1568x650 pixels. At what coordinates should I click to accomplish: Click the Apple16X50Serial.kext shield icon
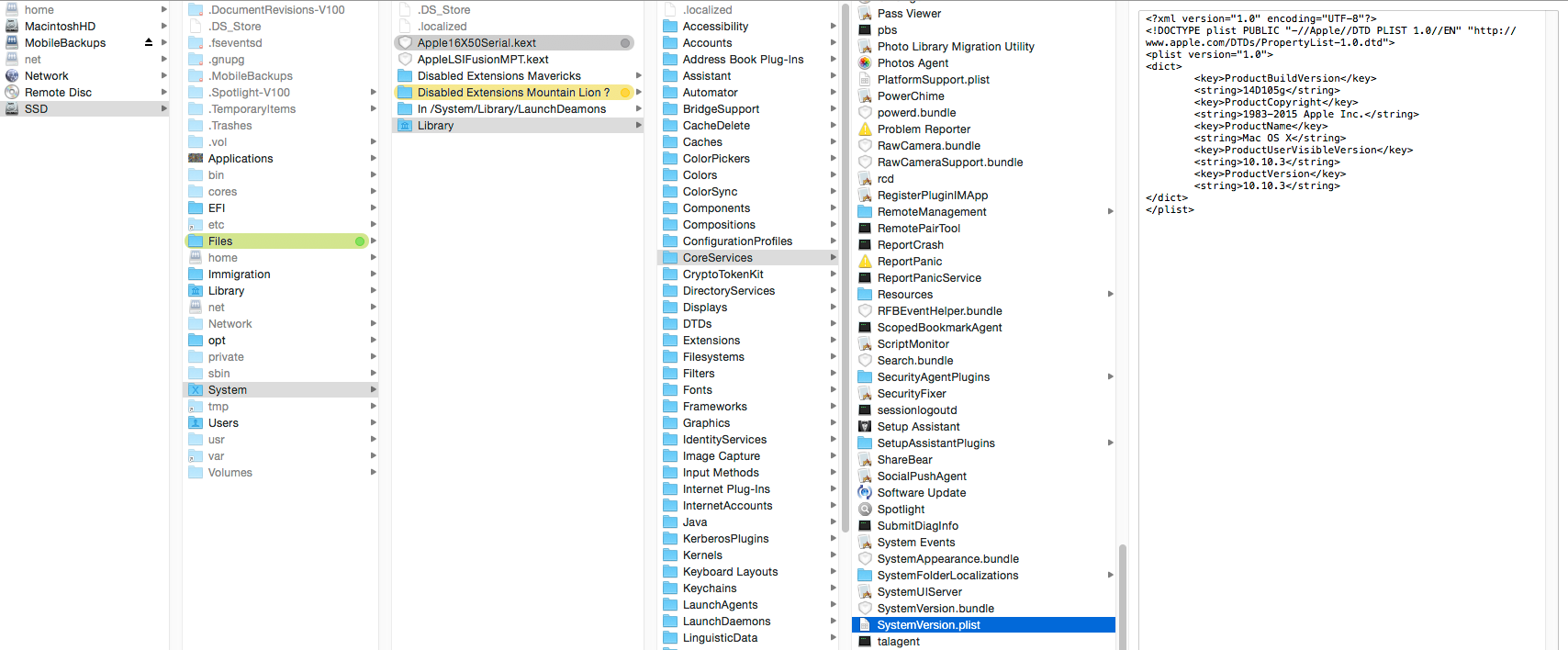(405, 43)
